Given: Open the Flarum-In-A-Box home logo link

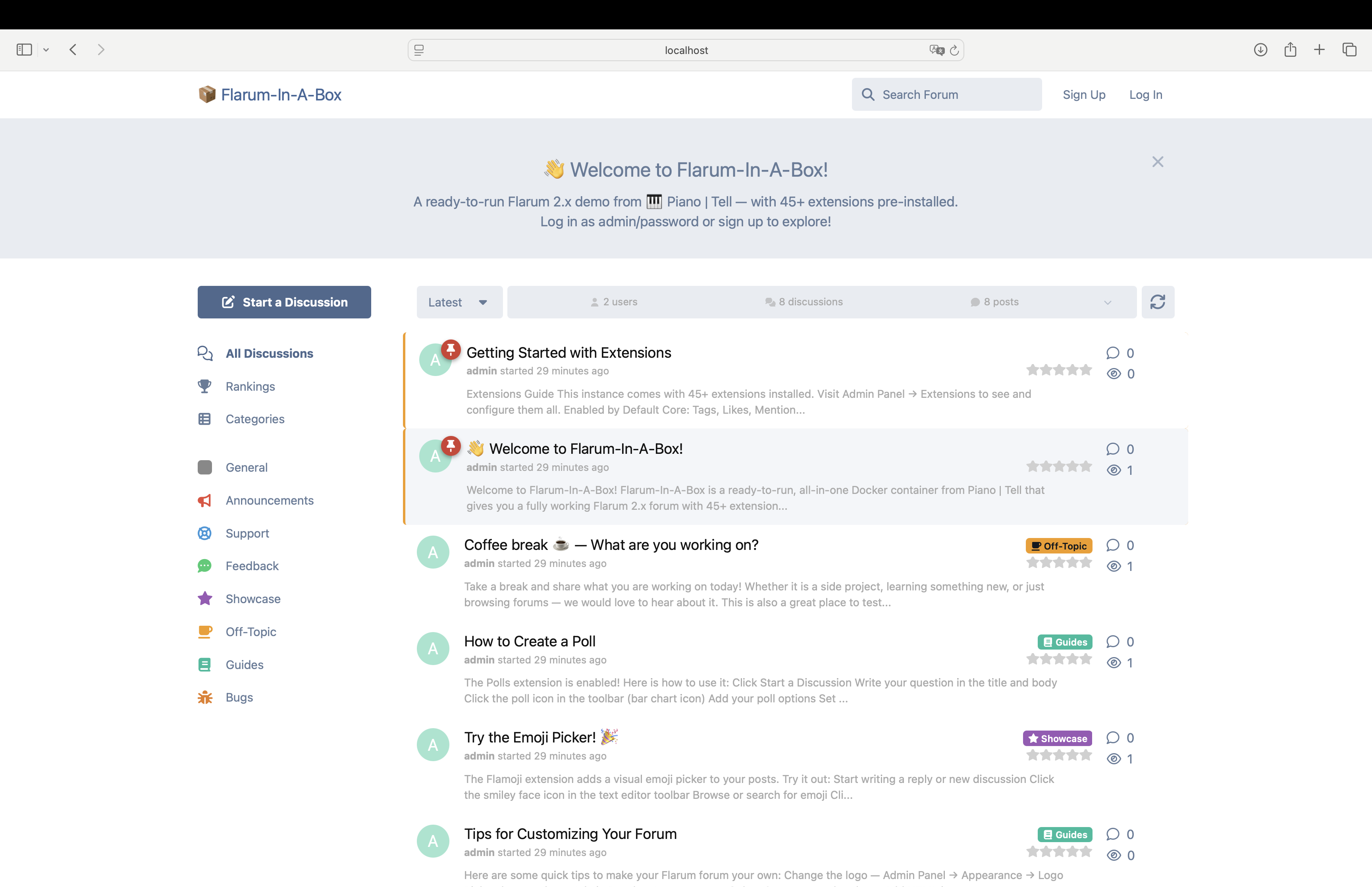Looking at the screenshot, I should pos(270,94).
